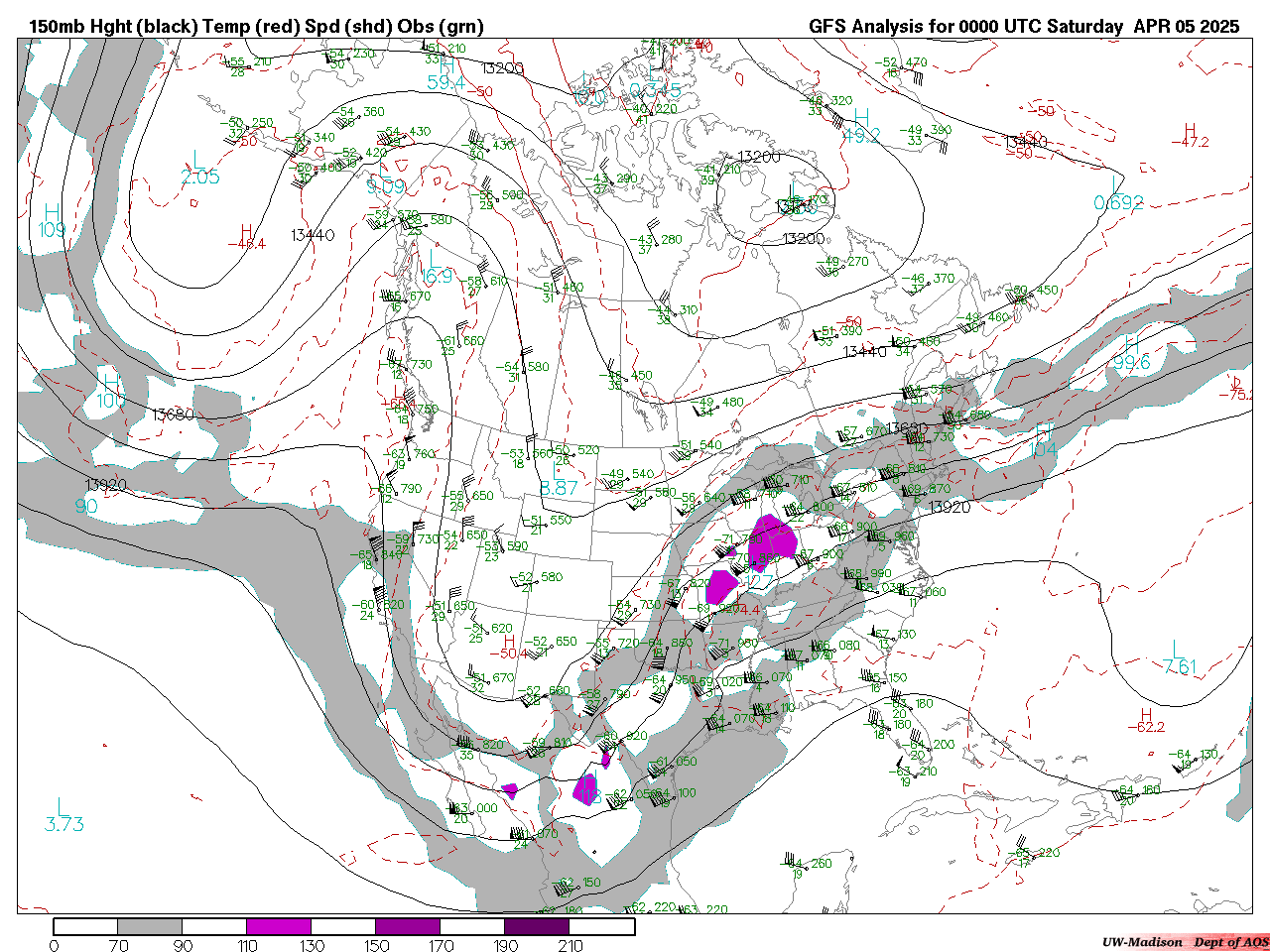Click the 150mb Hght map title text
The image size is (1270, 952).
[256, 27]
